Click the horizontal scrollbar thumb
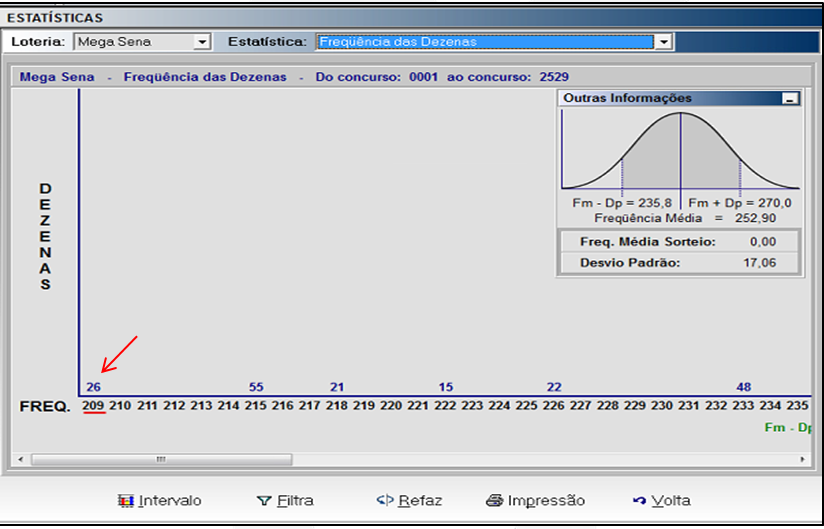Image resolution: width=824 pixels, height=529 pixels. (x=161, y=460)
